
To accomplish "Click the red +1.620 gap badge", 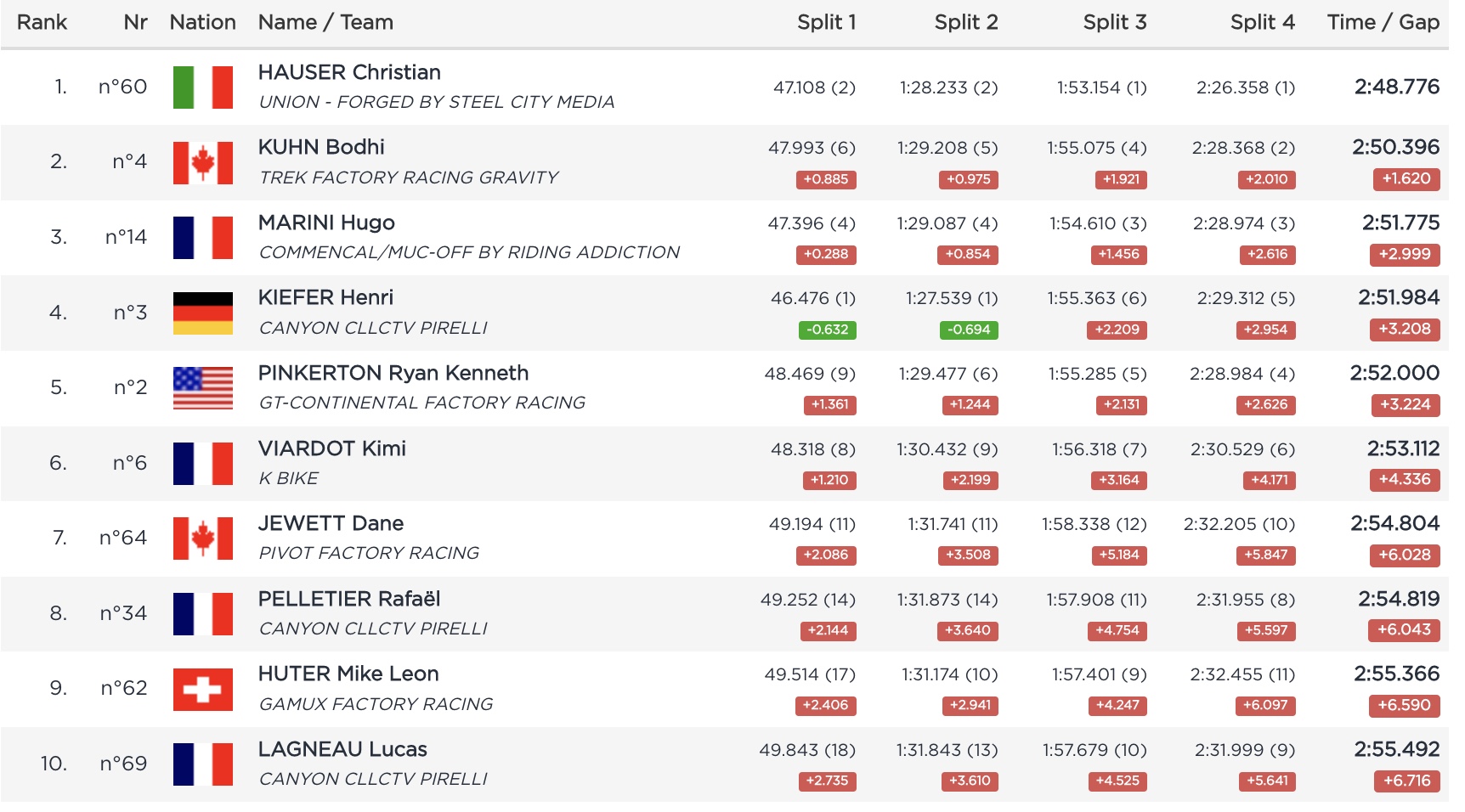I will [1406, 179].
